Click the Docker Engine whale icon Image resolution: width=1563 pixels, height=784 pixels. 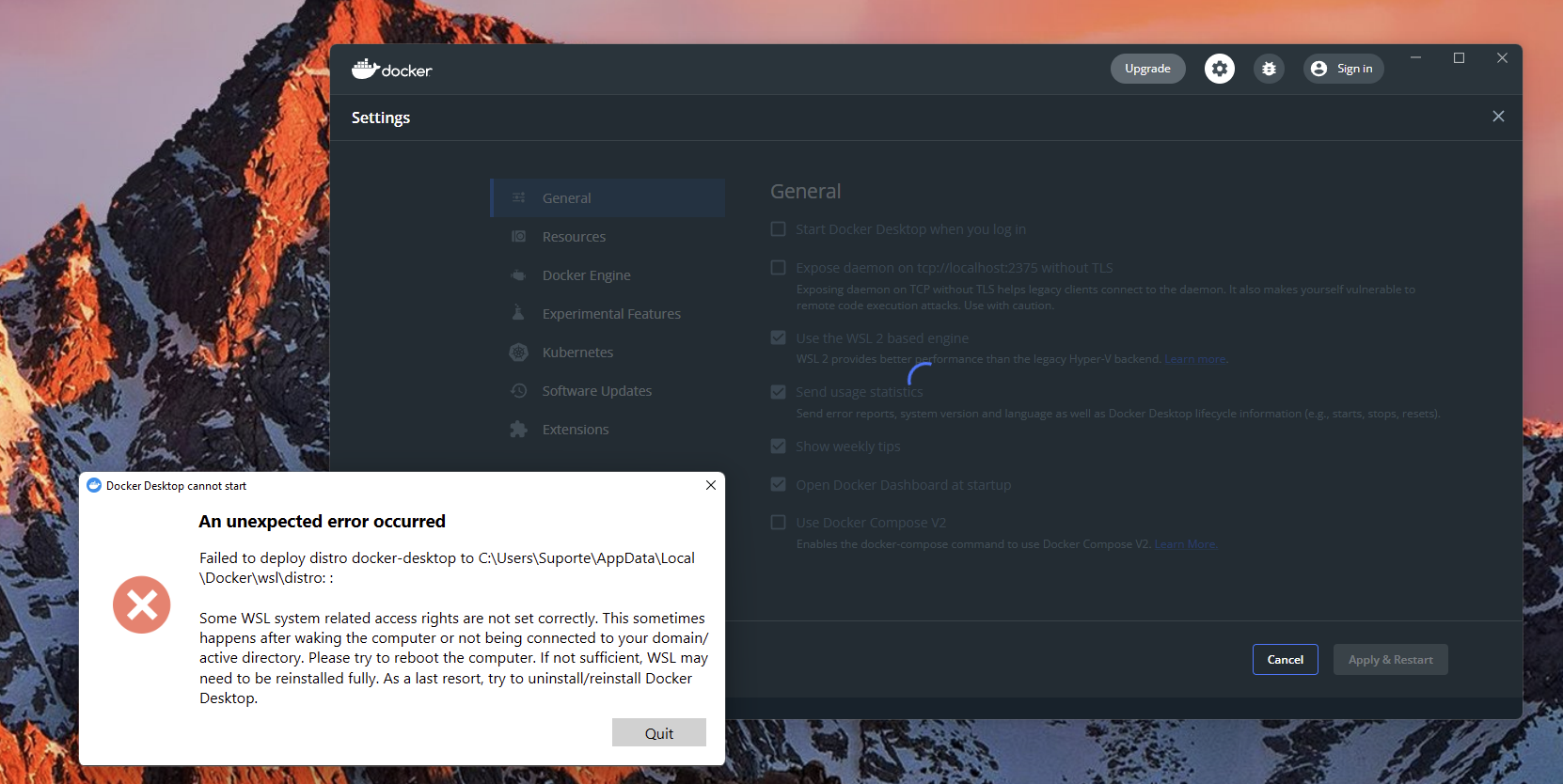[x=519, y=274]
